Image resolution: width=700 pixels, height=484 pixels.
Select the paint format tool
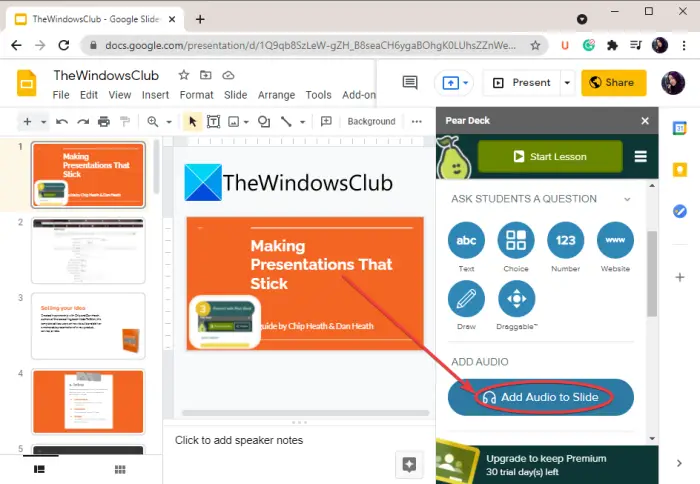pos(125,121)
